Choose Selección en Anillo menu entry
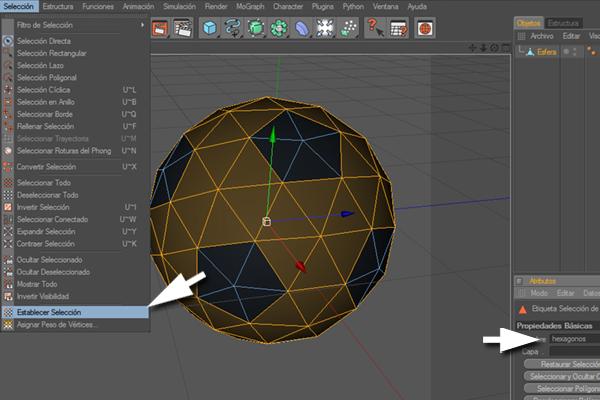This screenshot has height=400, width=600. [x=75, y=102]
